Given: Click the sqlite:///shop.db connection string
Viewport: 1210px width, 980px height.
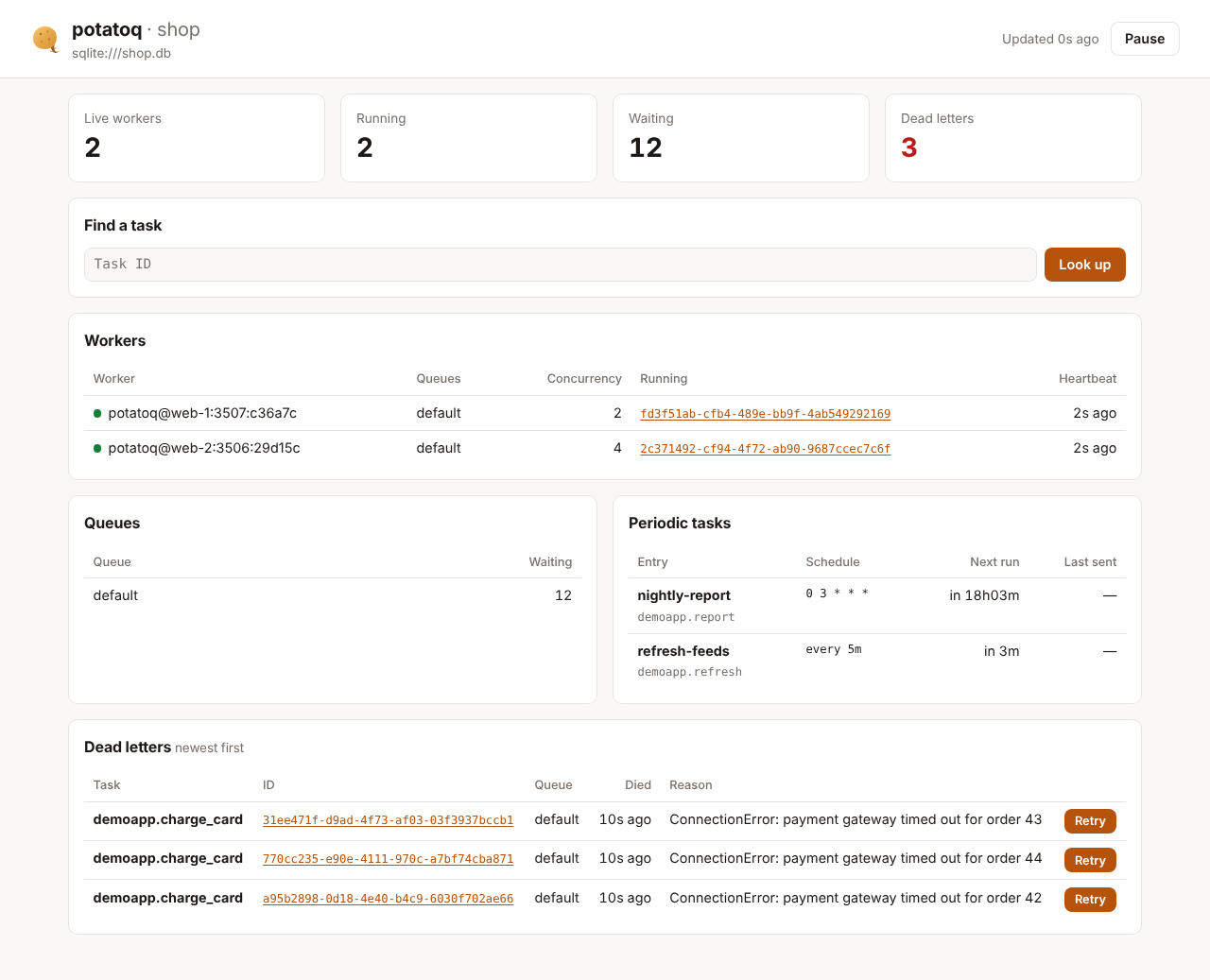Looking at the screenshot, I should 121,53.
